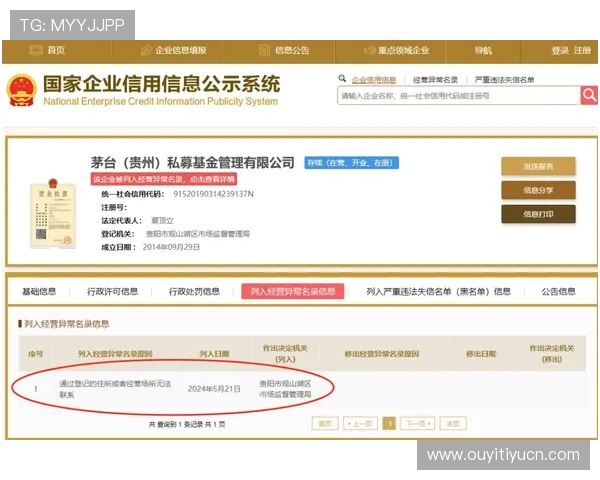Click the 列入日期 column header

[214, 354]
